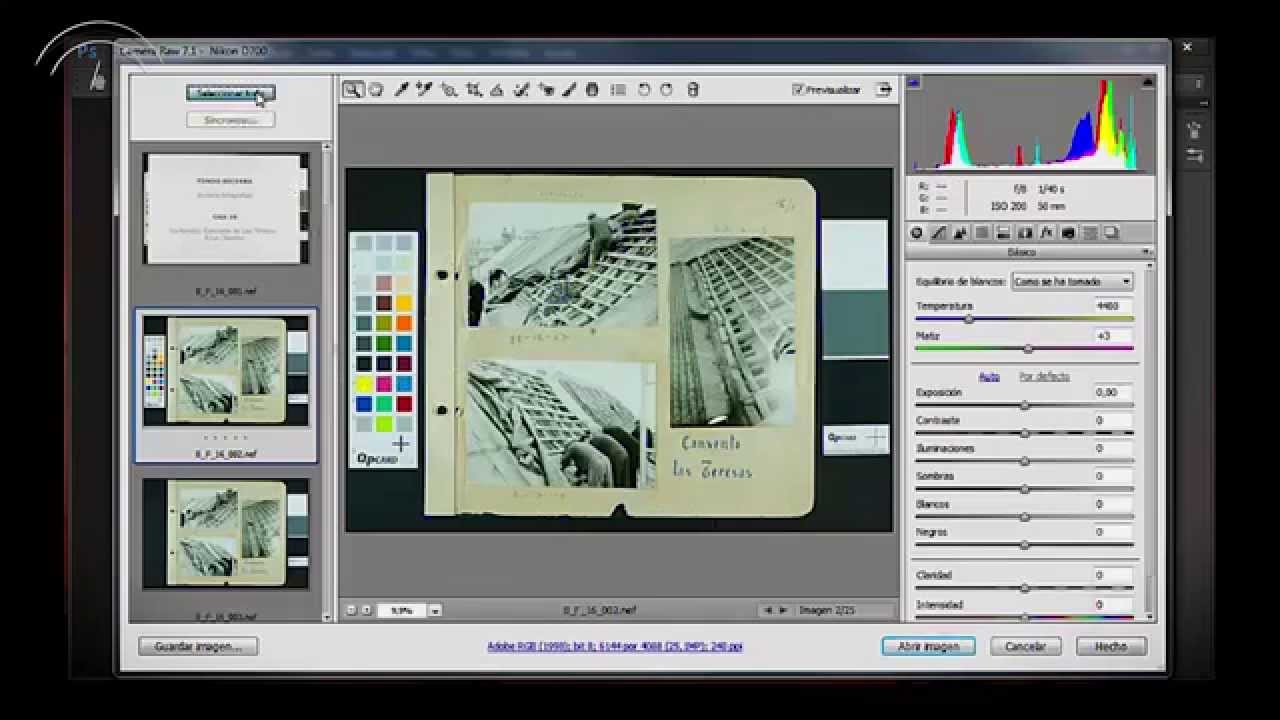This screenshot has width=1280, height=720.
Task: Select the Crop tool
Action: pyautogui.click(x=473, y=90)
